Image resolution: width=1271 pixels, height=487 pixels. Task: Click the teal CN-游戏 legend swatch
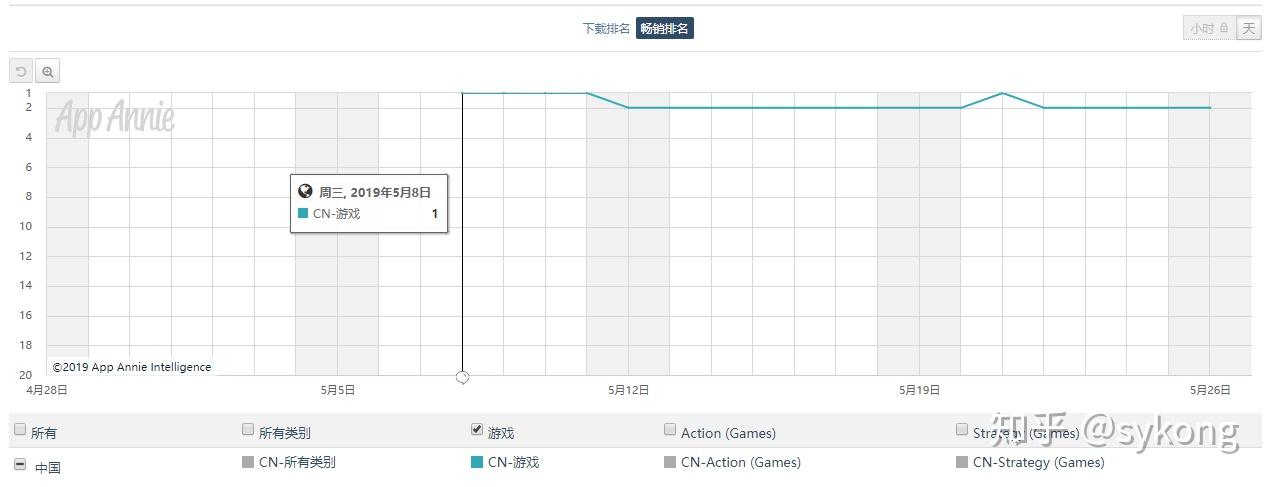(477, 462)
